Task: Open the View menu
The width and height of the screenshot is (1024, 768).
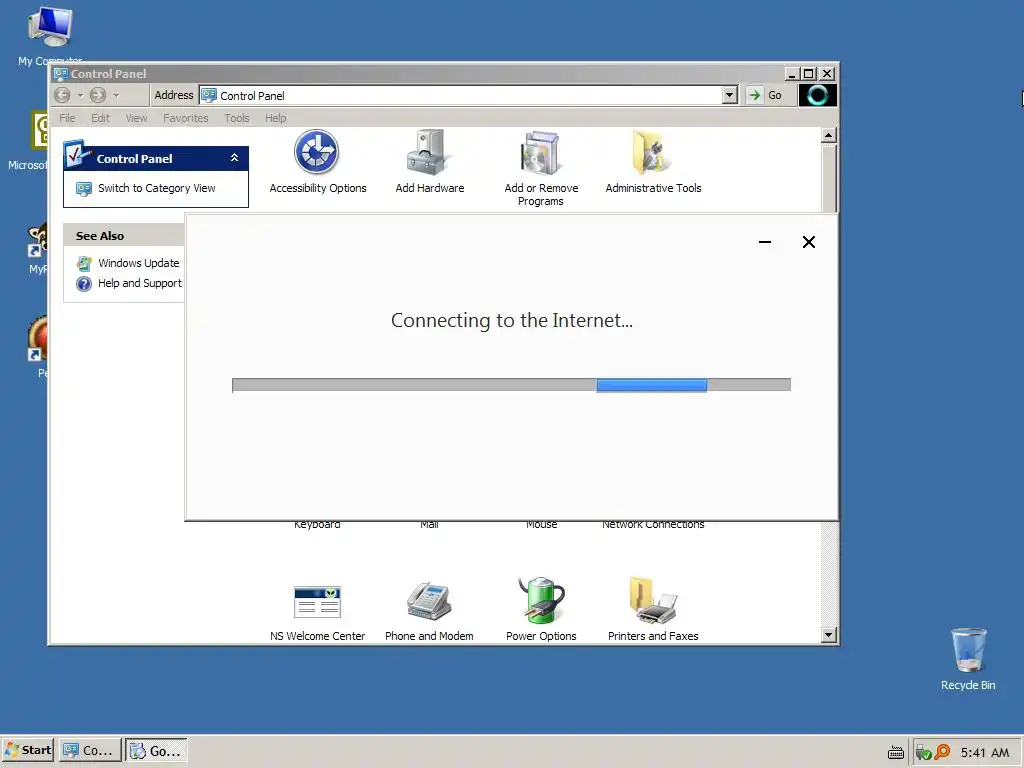Action: 136,118
